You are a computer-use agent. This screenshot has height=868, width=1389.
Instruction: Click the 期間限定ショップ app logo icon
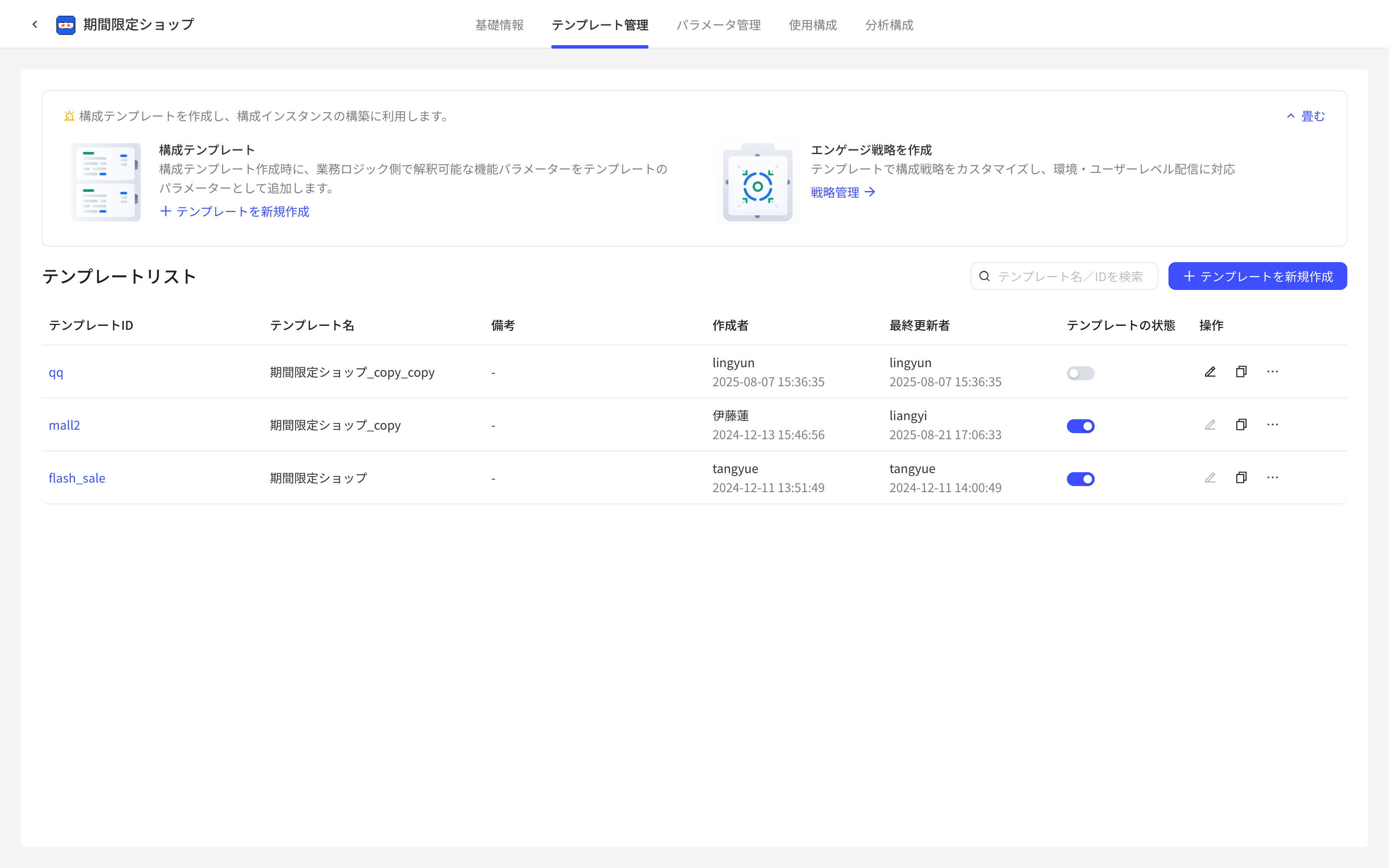tap(66, 25)
